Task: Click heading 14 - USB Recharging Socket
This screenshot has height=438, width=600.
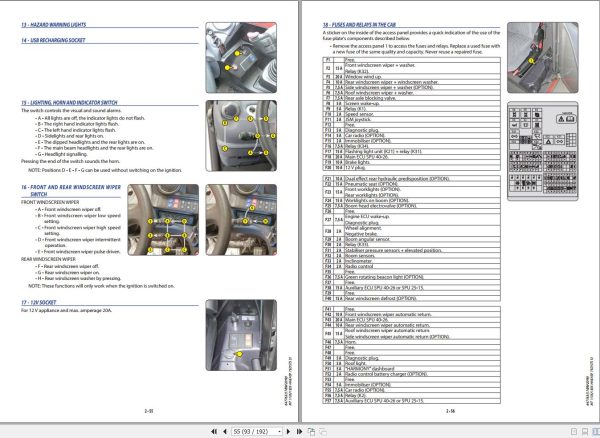Action: [x=53, y=40]
